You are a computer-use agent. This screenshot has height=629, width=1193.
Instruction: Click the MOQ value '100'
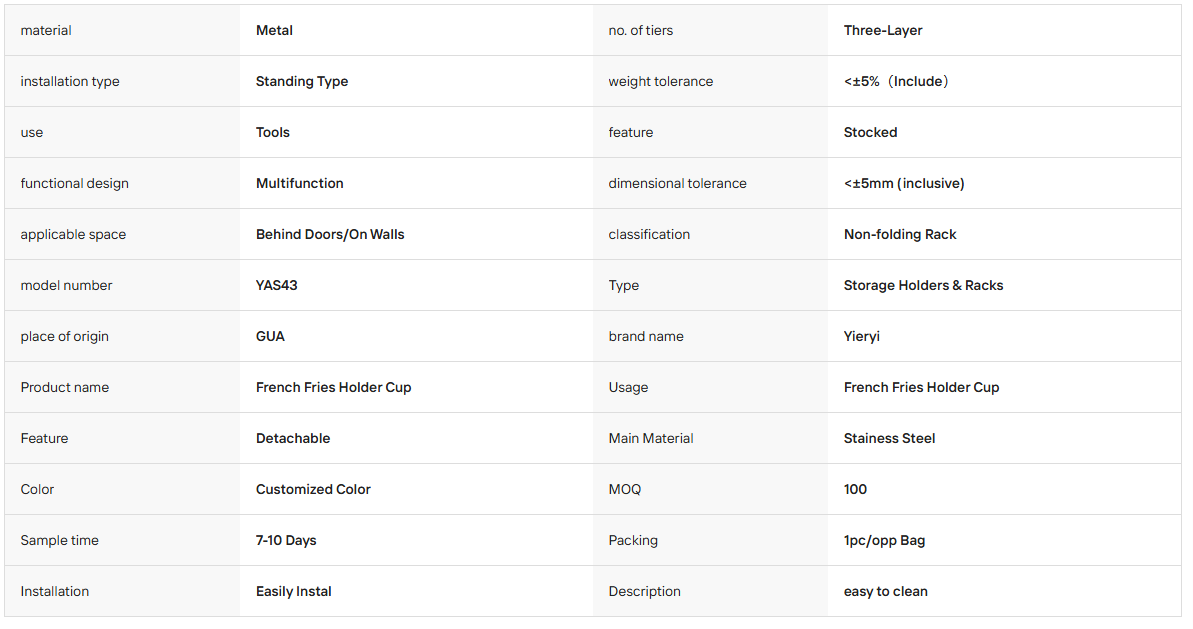pyautogui.click(x=854, y=489)
